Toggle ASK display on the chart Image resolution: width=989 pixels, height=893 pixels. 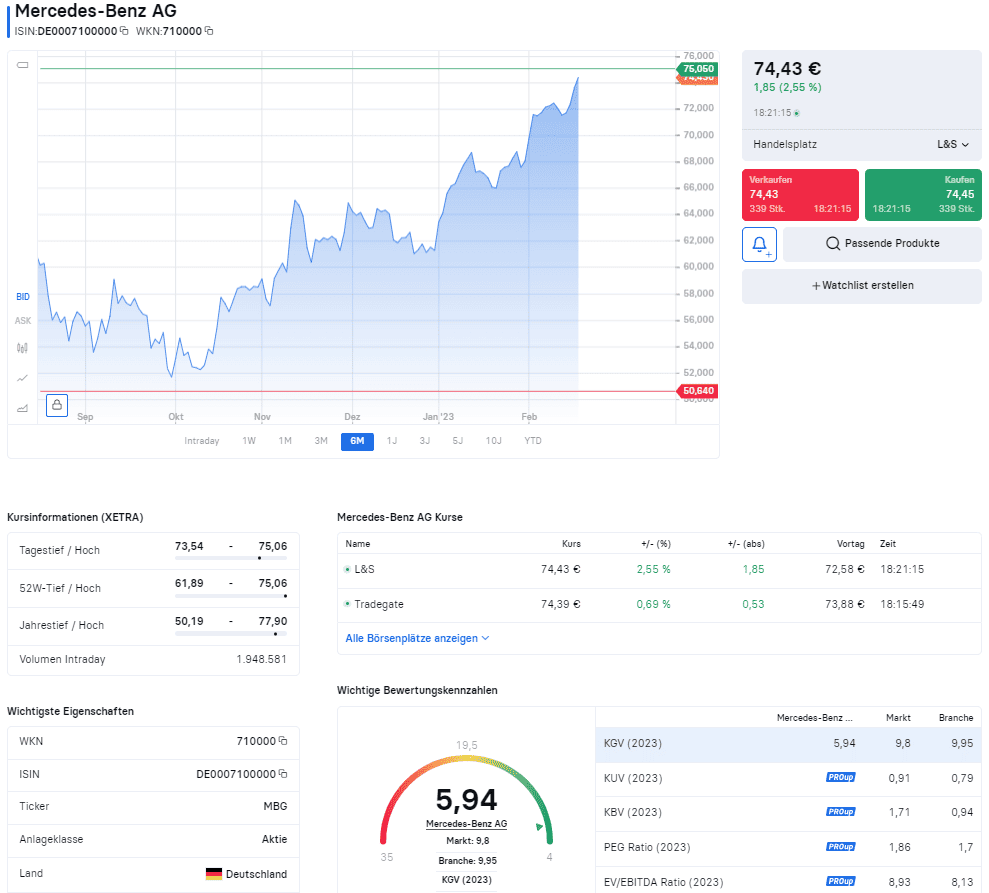[21, 320]
